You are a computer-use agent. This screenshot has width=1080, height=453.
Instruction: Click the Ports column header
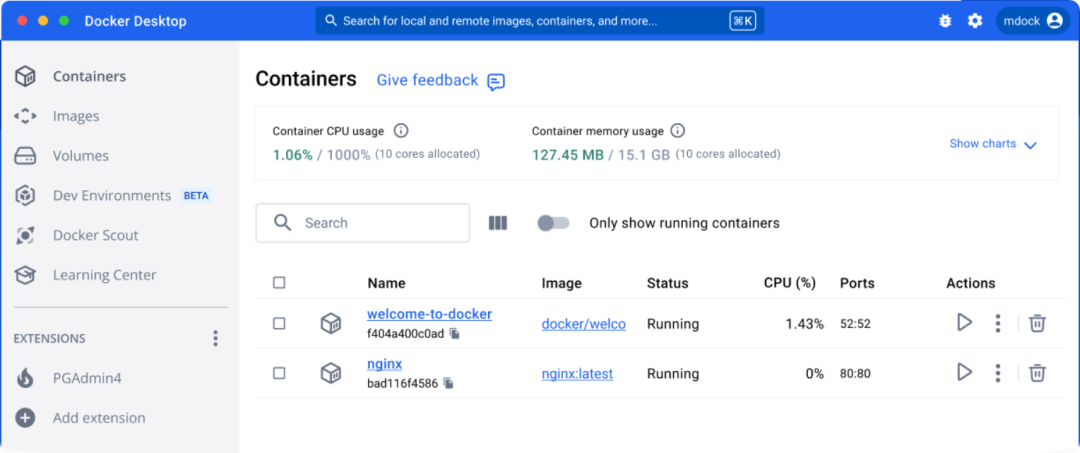point(857,283)
